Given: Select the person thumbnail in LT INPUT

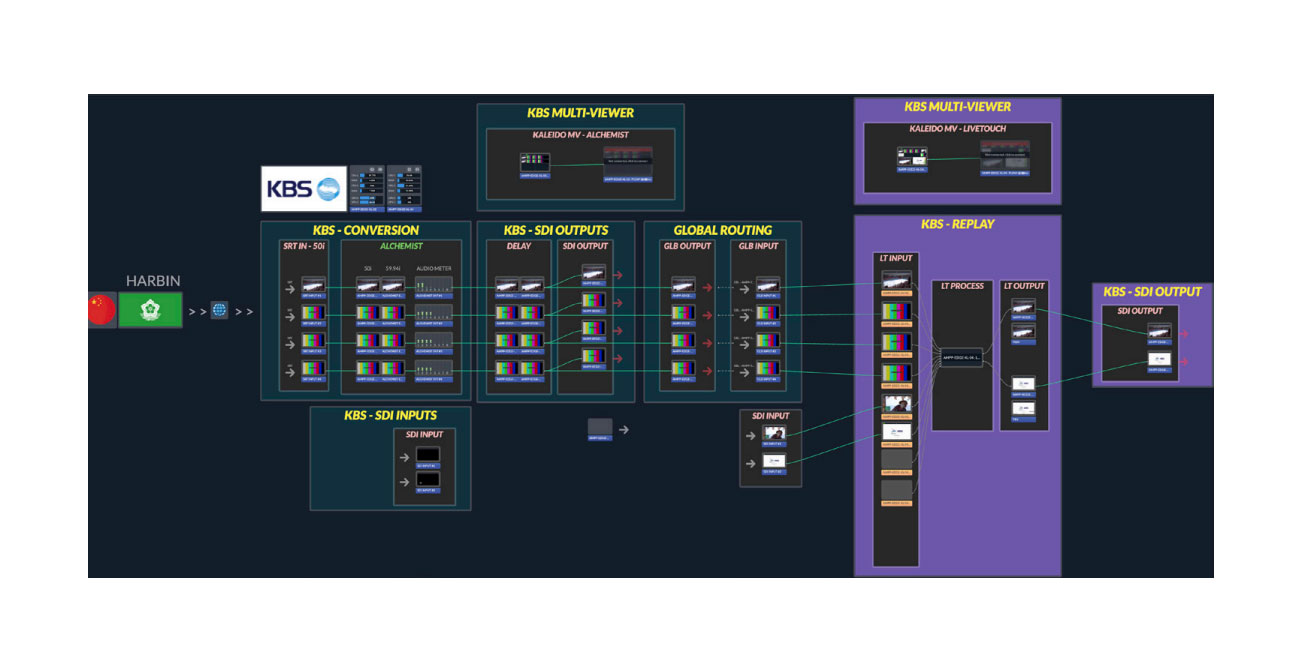Looking at the screenshot, I should (896, 404).
